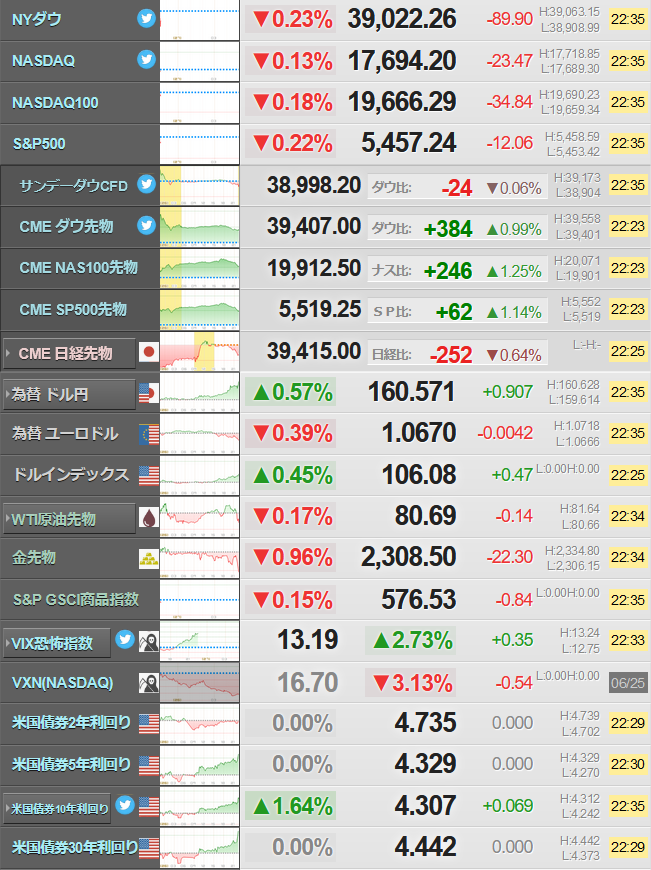The width and height of the screenshot is (651, 870).
Task: Expand the VIX恐怖指数 button
Action: click(57, 643)
